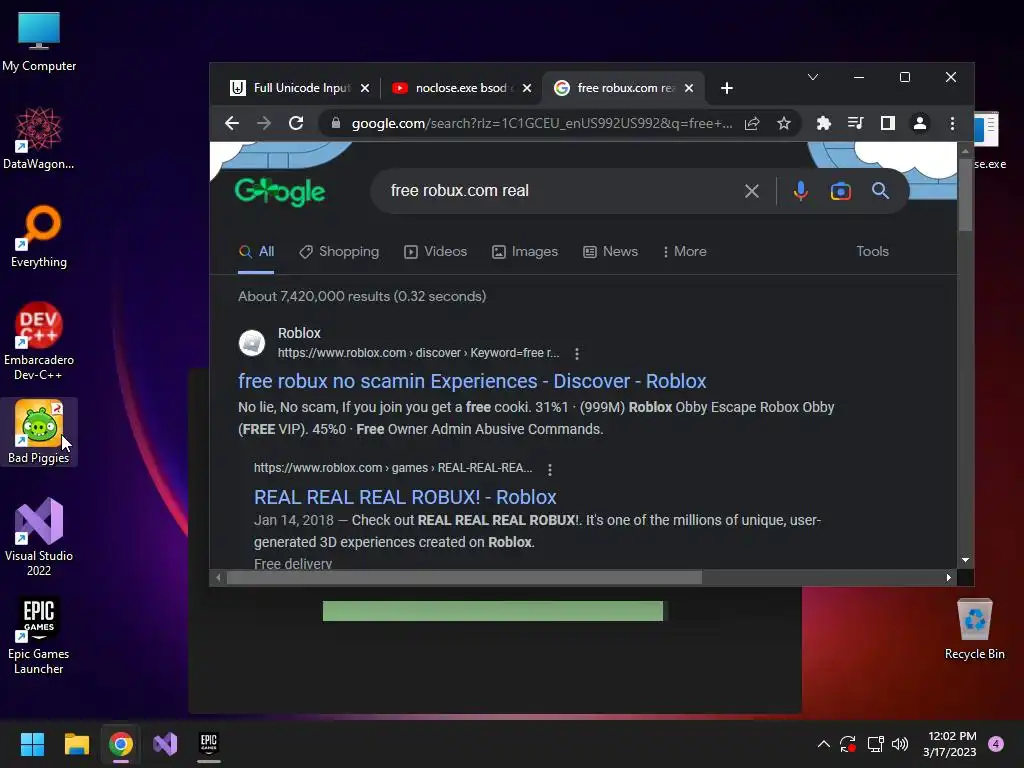Select the Bad Piggies desktop icon
1024x768 pixels.
pyautogui.click(x=39, y=432)
